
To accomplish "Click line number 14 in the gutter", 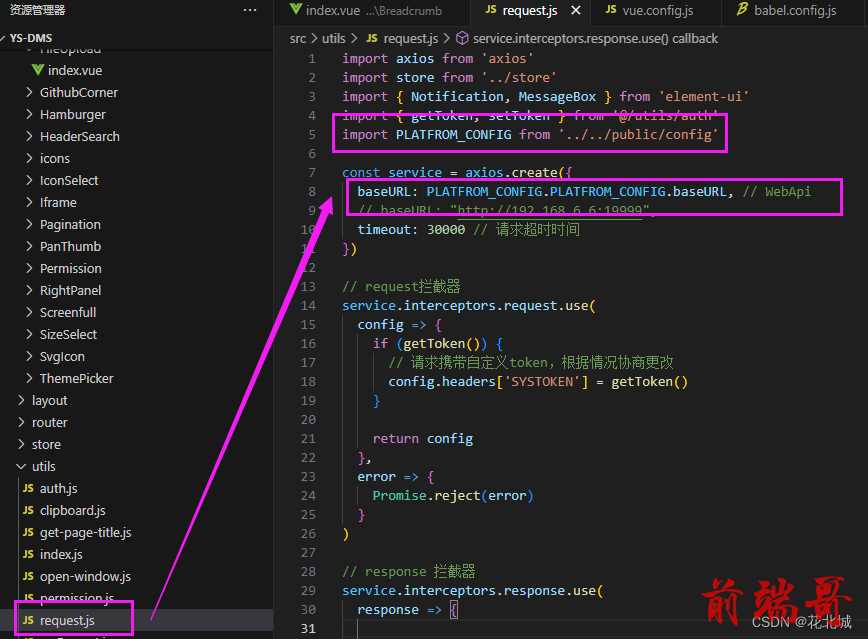I will tap(308, 305).
